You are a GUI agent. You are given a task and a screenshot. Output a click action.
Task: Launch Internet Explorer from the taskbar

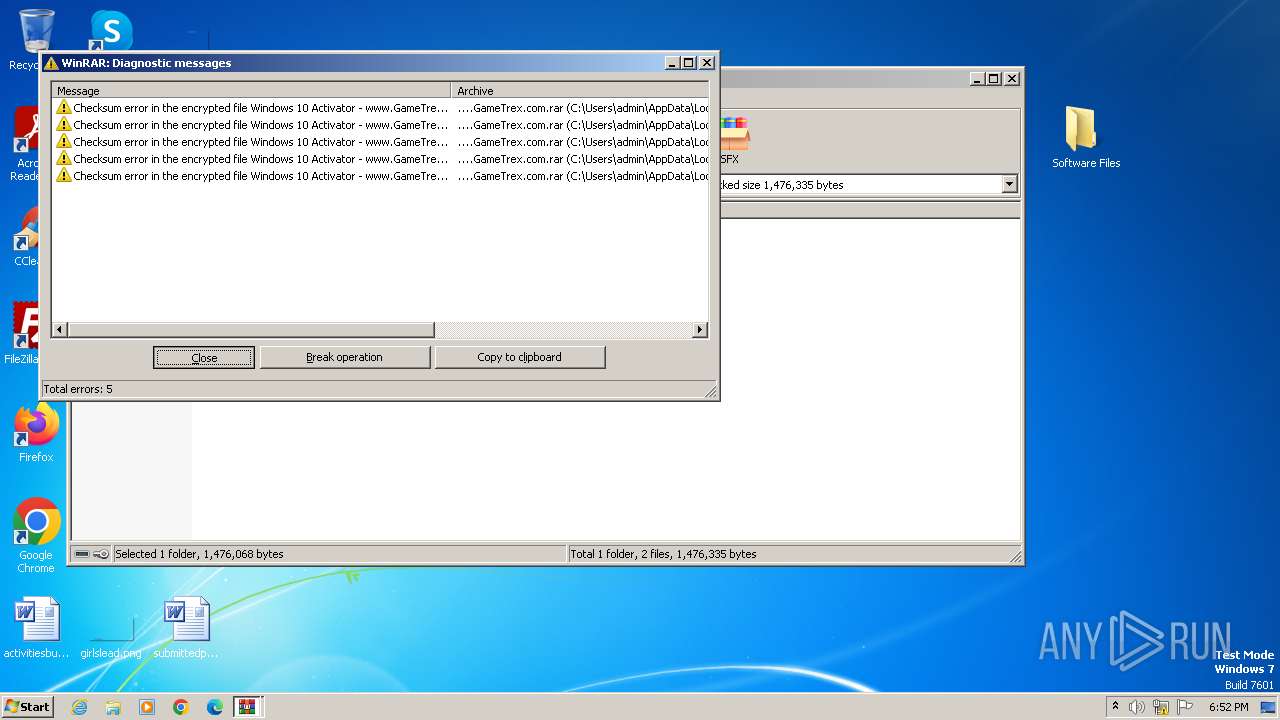[x=79, y=707]
